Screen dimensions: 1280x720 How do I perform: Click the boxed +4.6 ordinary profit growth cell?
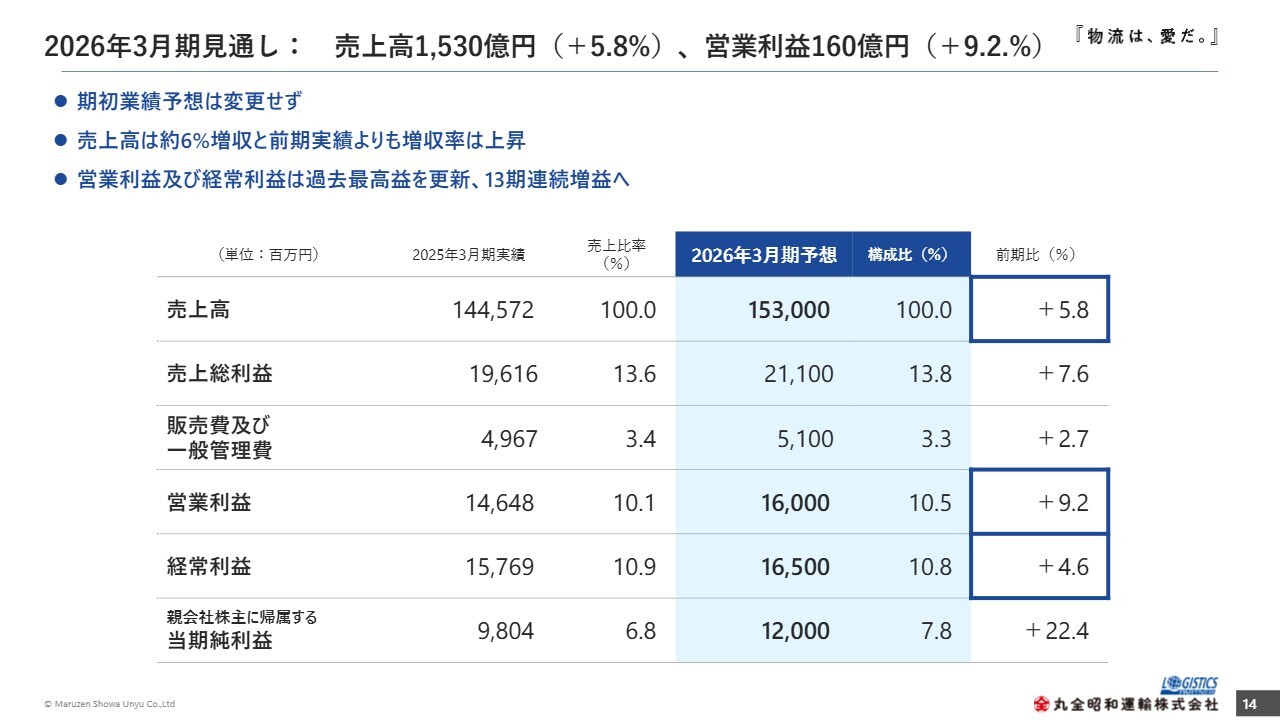[1040, 566]
